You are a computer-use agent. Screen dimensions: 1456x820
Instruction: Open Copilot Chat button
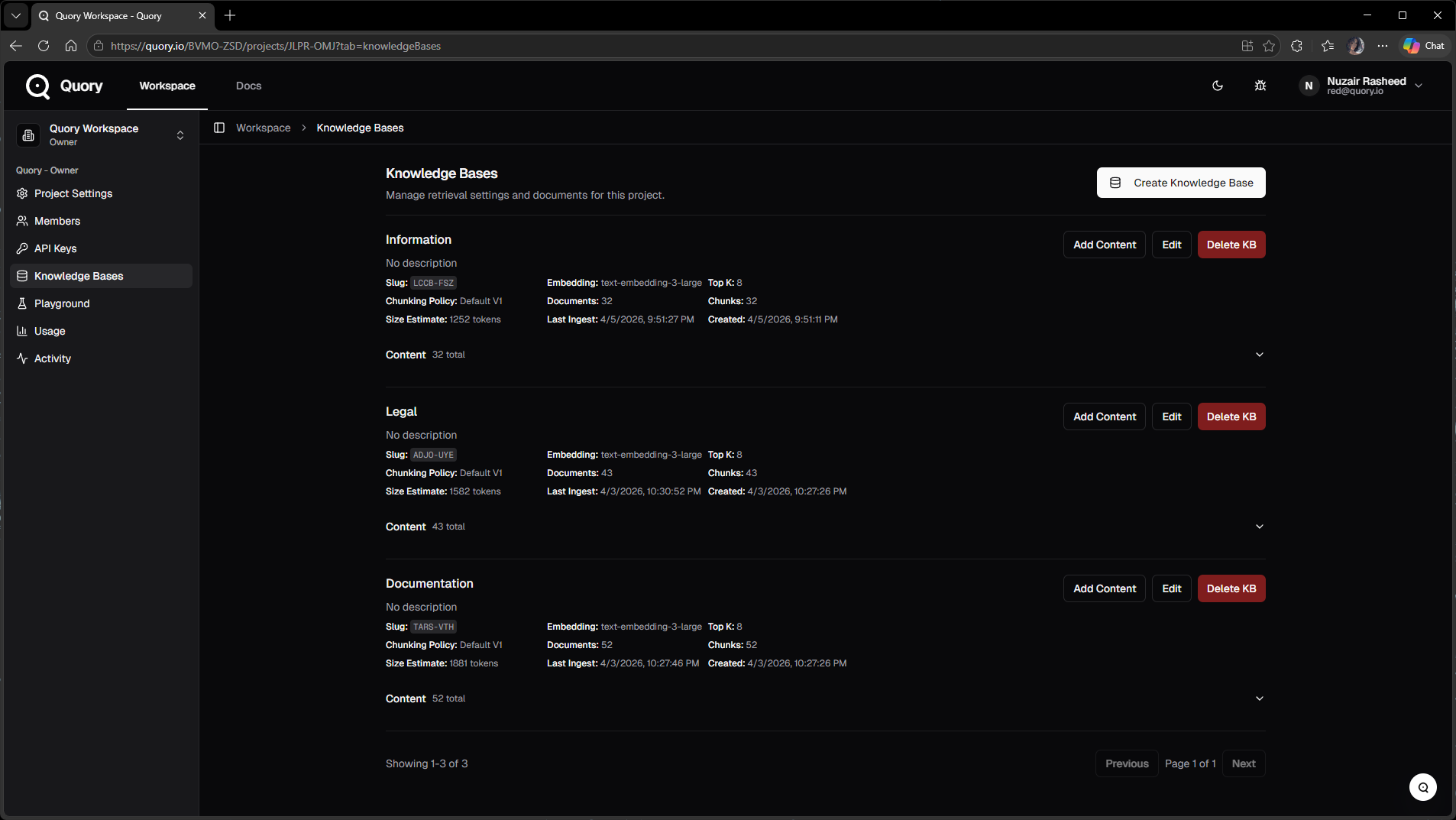(x=1424, y=46)
